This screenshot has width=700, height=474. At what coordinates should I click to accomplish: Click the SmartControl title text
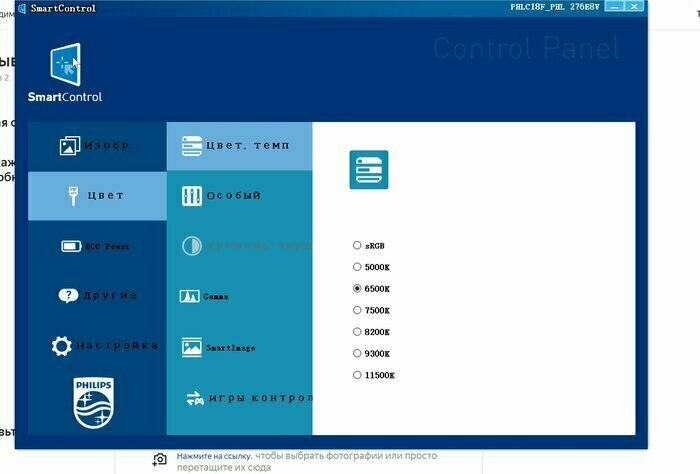[63, 8]
